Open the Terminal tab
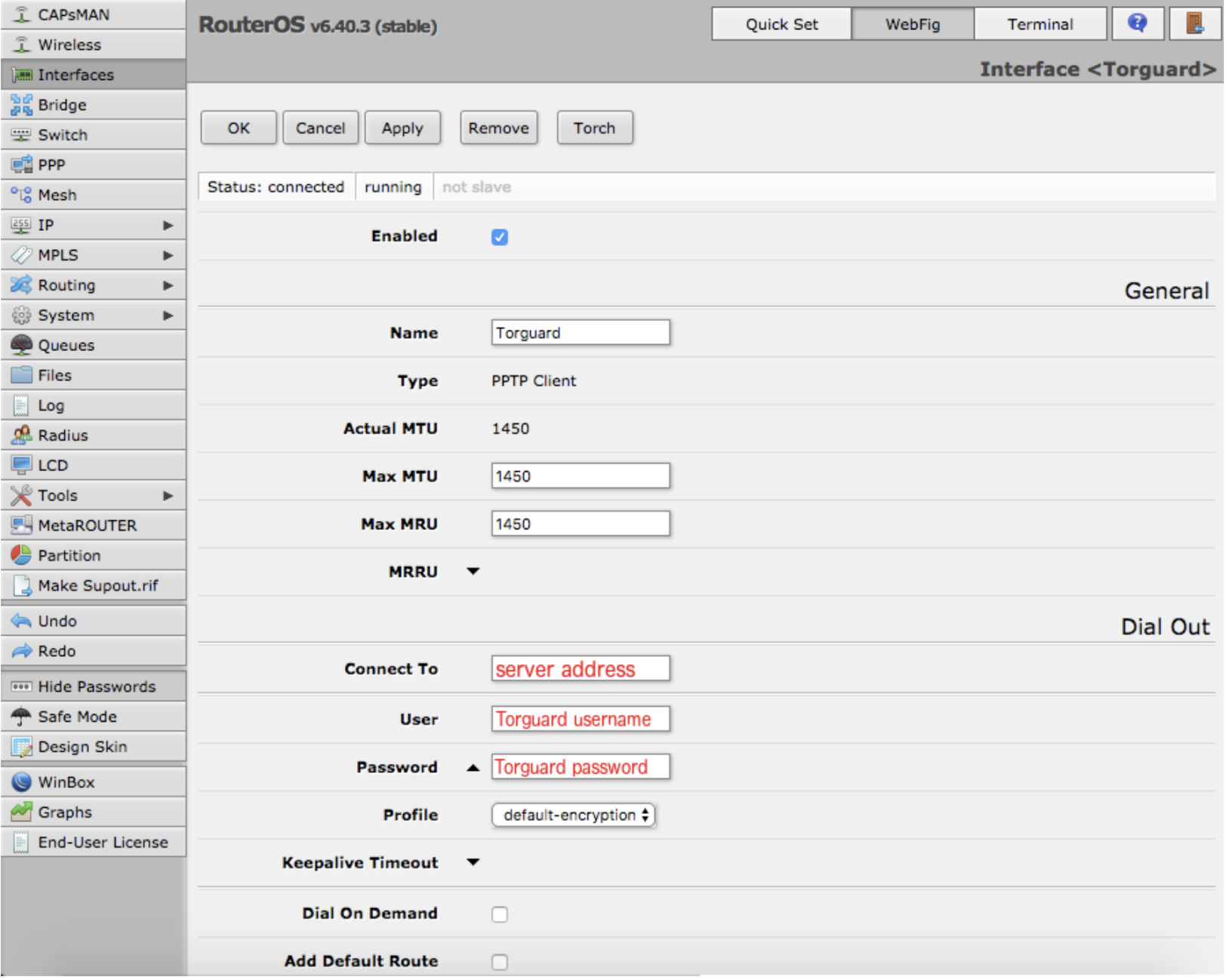Viewport: 1232px width, 980px height. point(1040,24)
